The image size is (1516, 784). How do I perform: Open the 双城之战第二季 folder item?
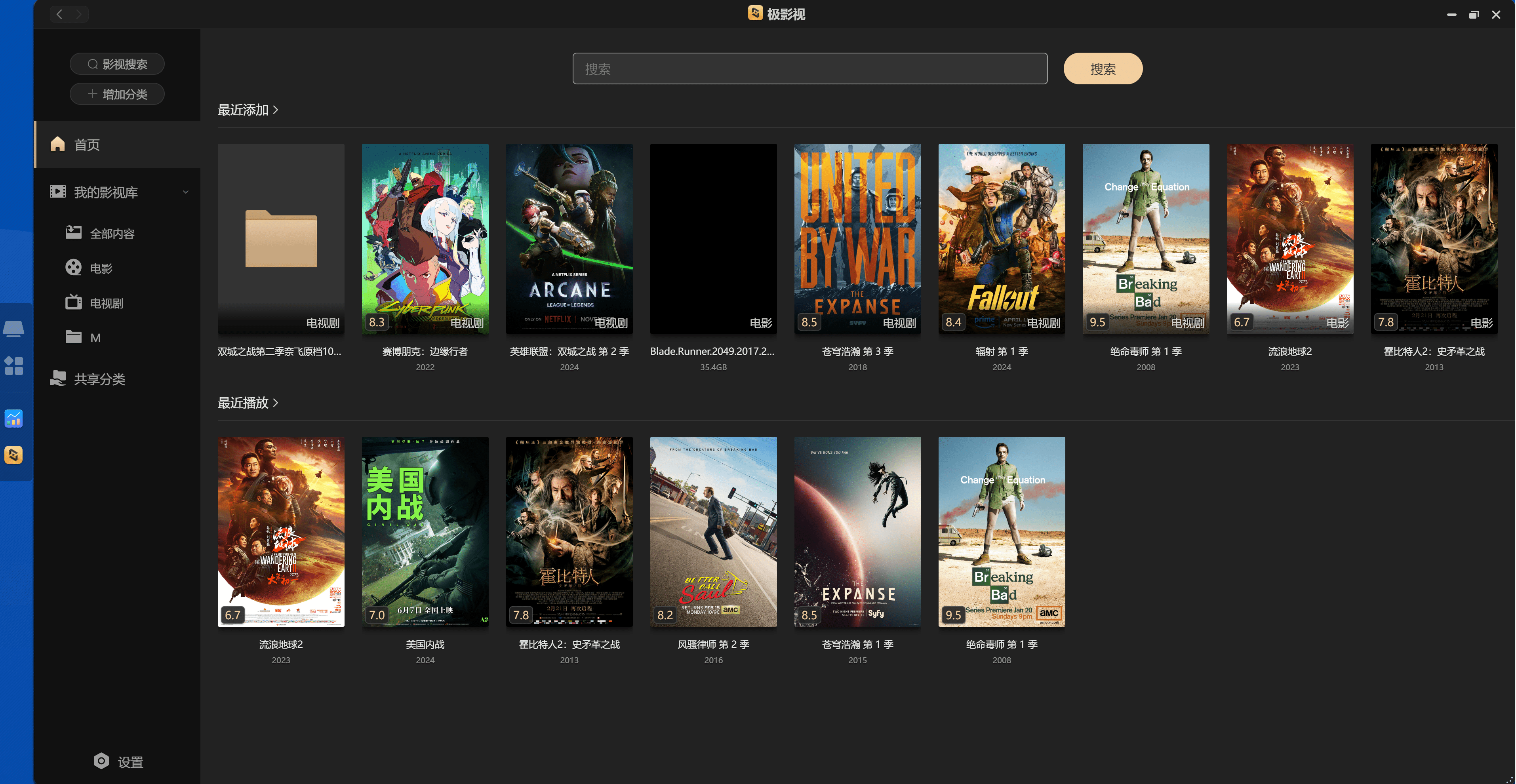point(281,238)
